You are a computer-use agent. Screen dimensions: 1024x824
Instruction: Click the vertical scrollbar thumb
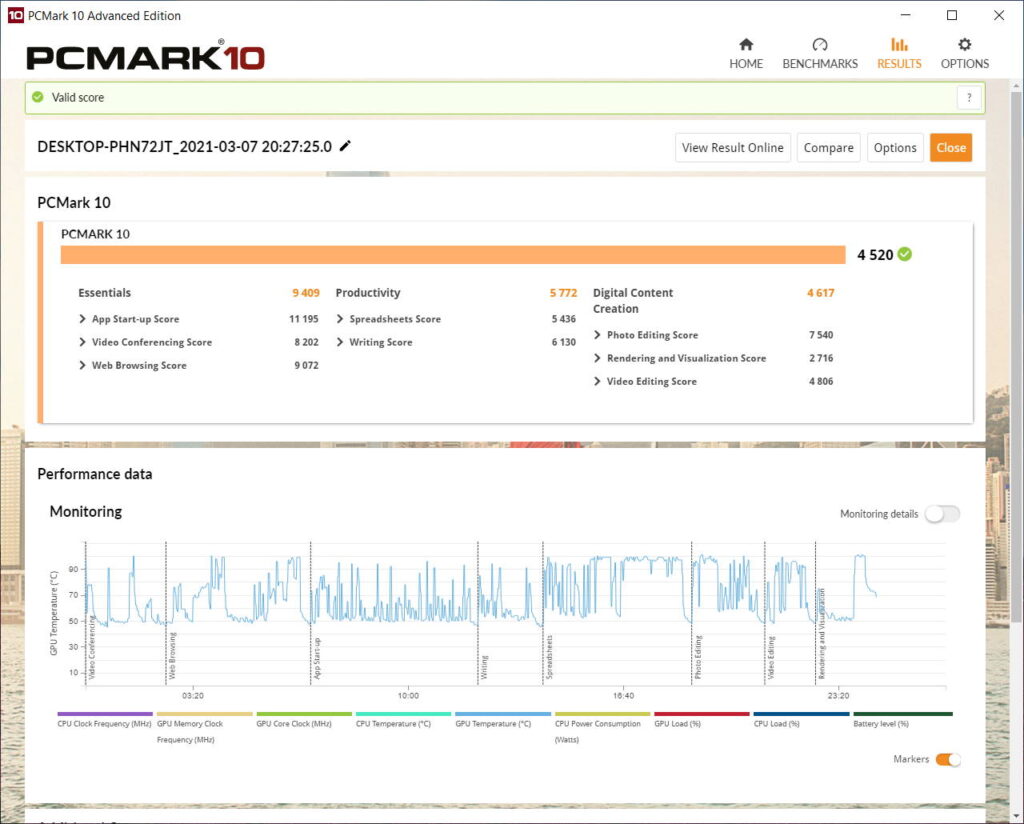(1016, 357)
